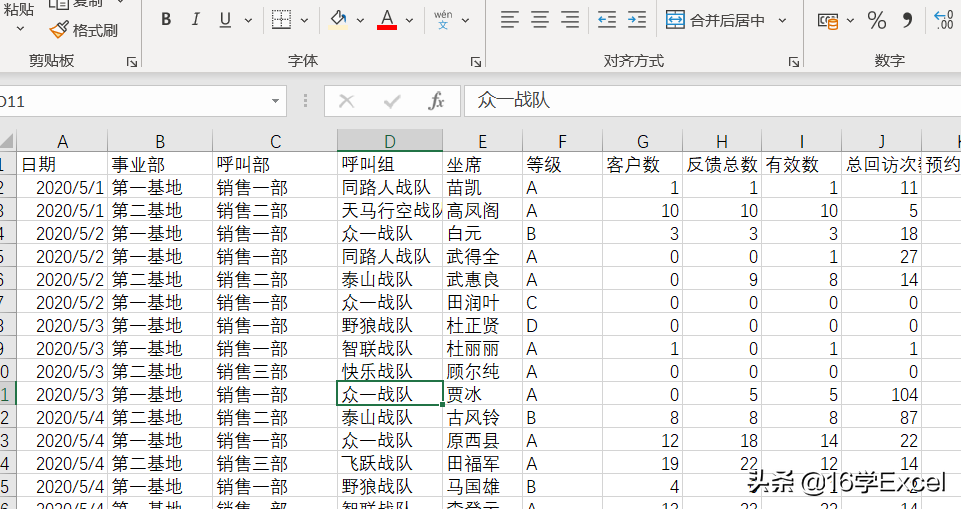Open 粘贴 paste dropdown arrow

coord(20,28)
